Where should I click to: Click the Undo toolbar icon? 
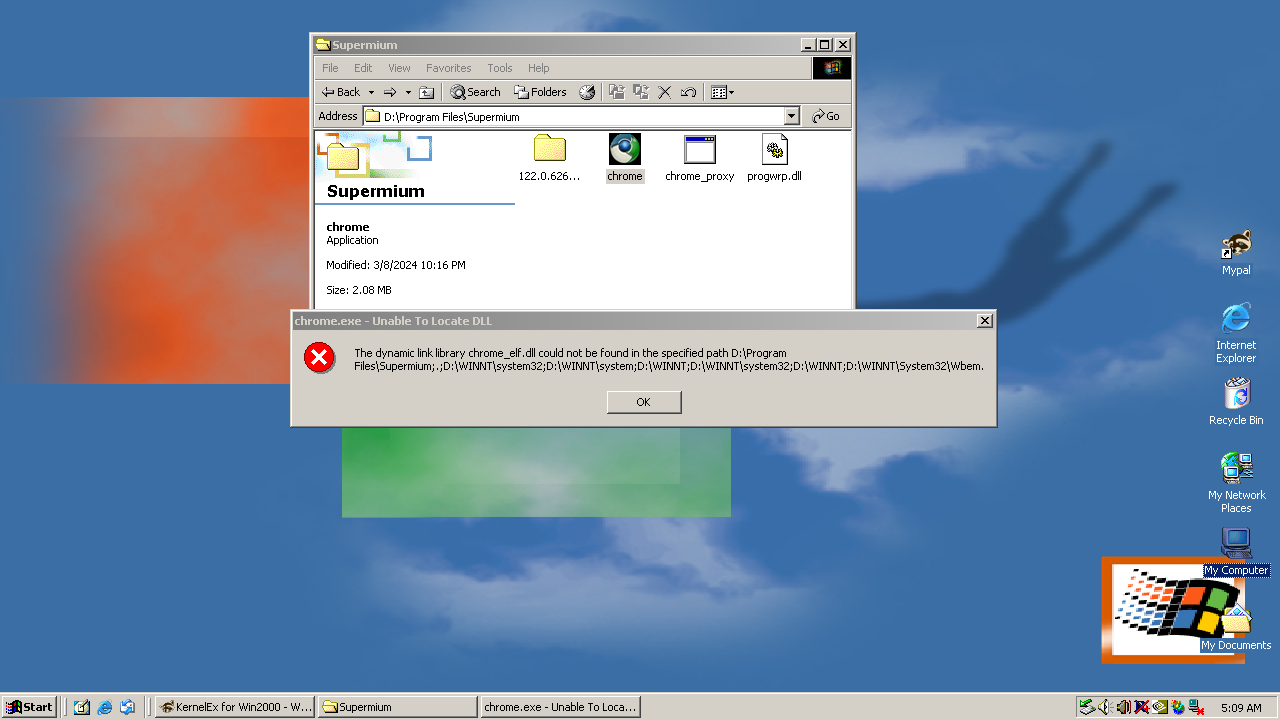click(688, 92)
